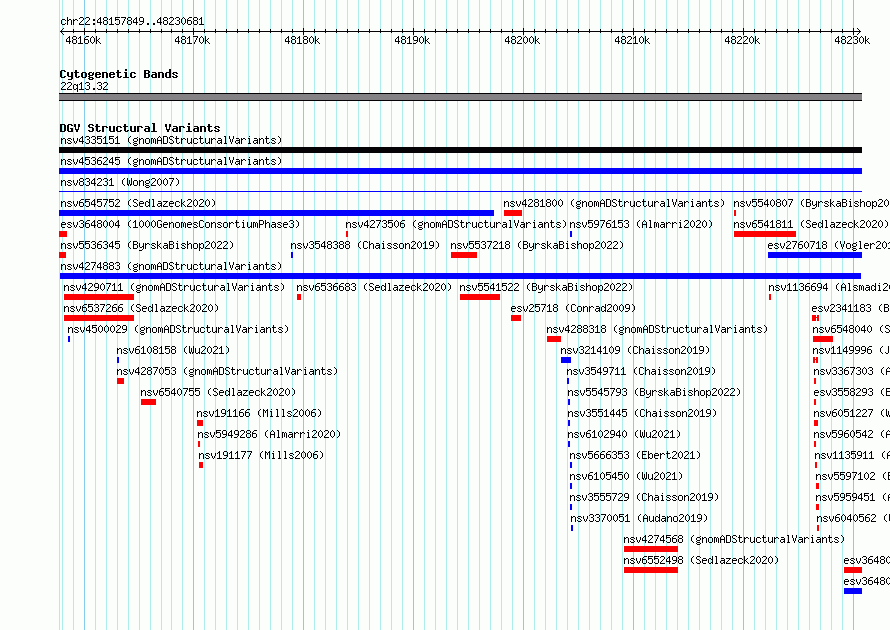Image resolution: width=890 pixels, height=630 pixels.
Task: Click red bar under nsv4274568
Action: (x=651, y=549)
